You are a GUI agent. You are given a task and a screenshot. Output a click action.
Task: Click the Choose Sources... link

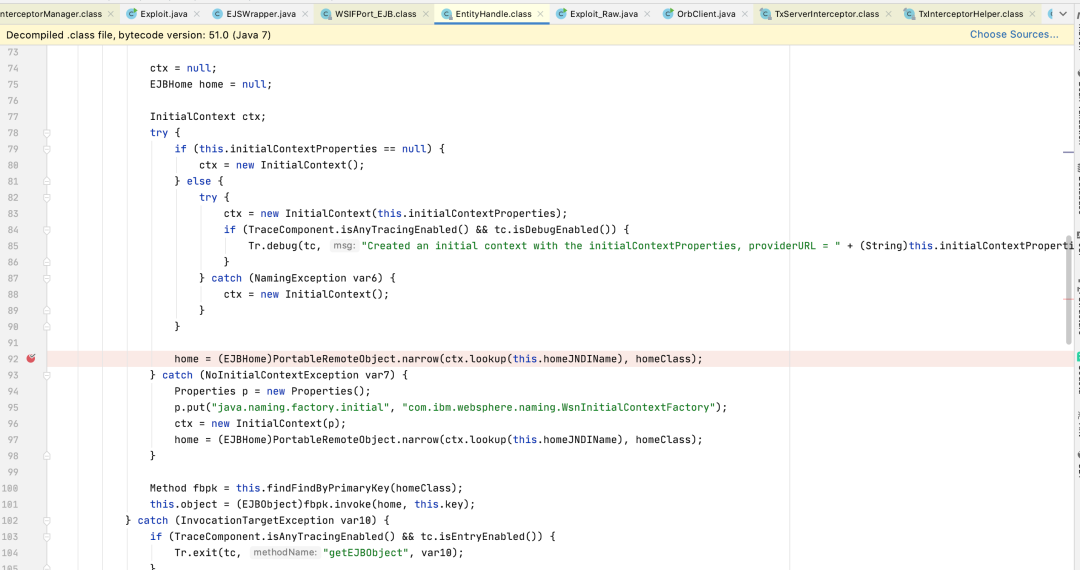[1014, 34]
